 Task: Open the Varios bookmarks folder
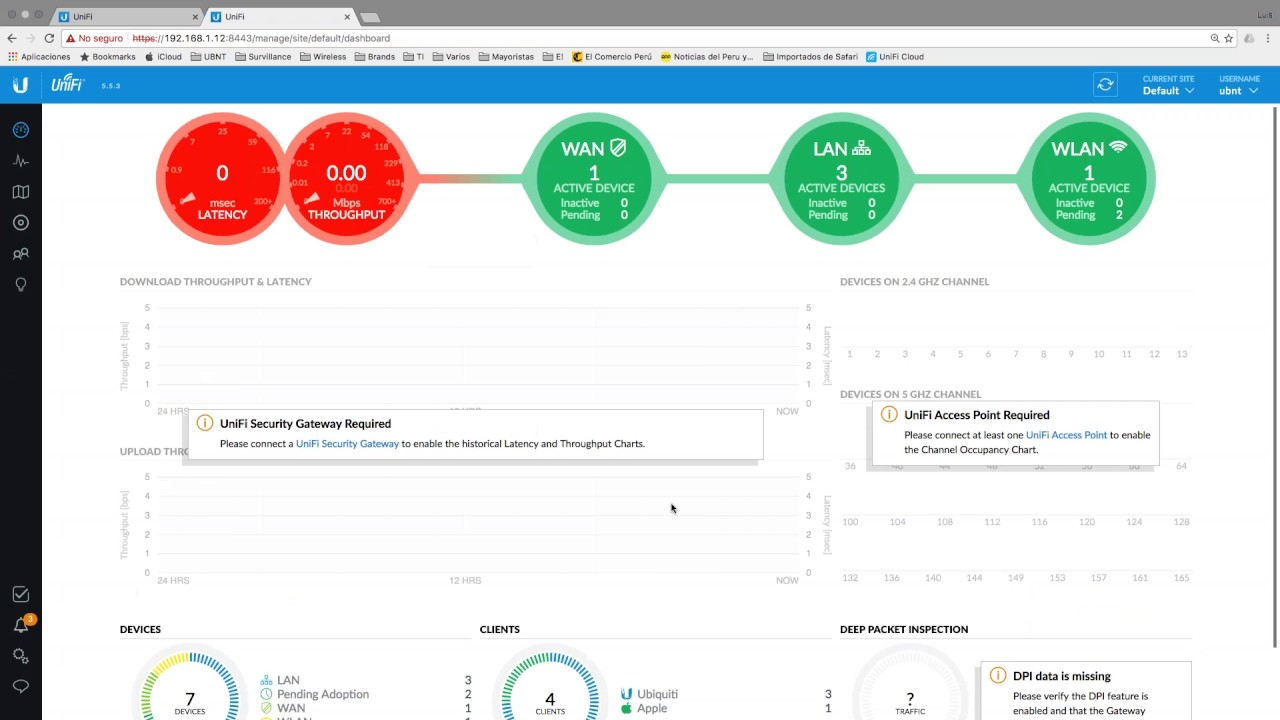click(x=451, y=57)
